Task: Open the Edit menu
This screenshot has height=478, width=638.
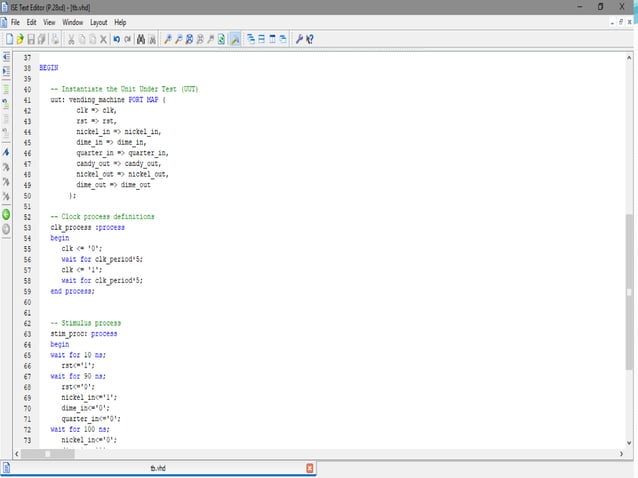Action: (x=32, y=22)
